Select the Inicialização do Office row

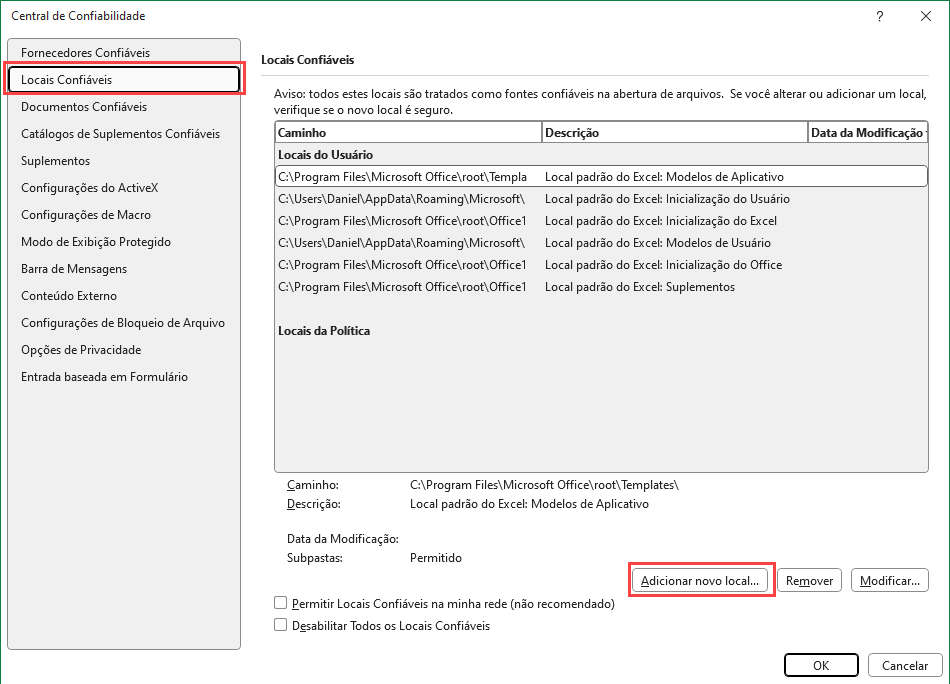[x=601, y=265]
